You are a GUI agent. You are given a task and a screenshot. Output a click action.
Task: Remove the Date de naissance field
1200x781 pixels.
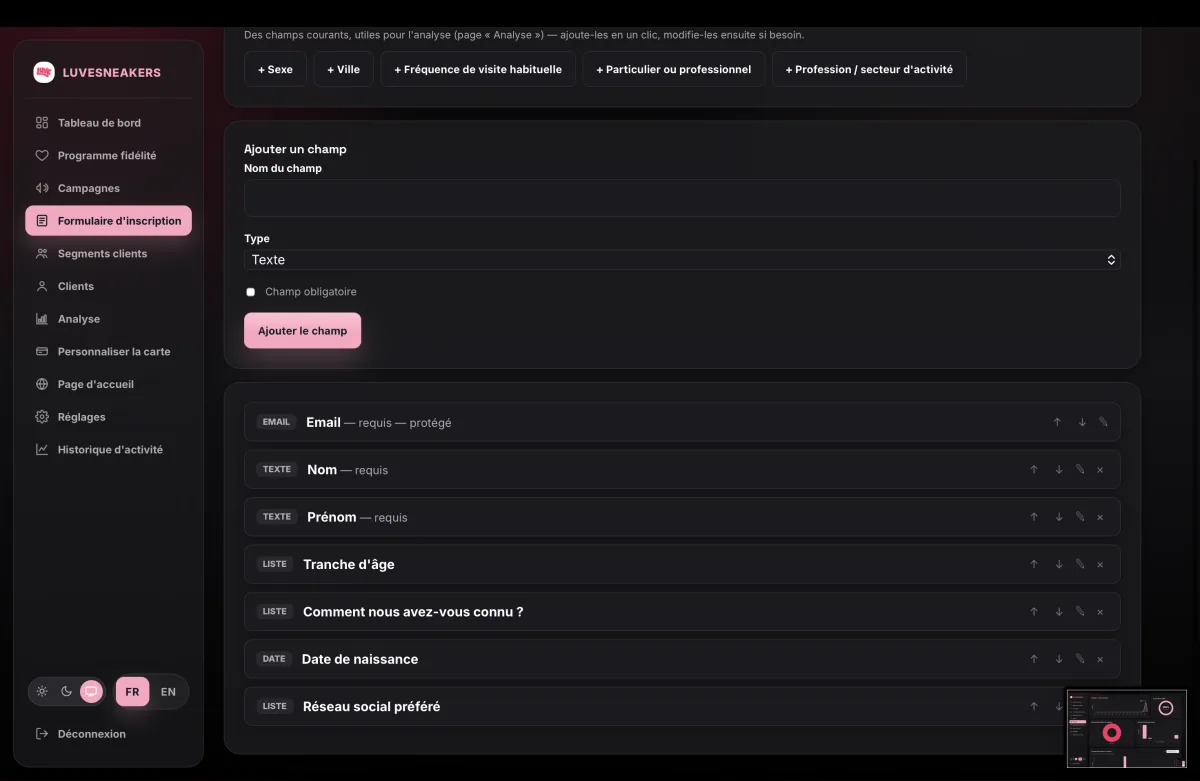tap(1100, 659)
